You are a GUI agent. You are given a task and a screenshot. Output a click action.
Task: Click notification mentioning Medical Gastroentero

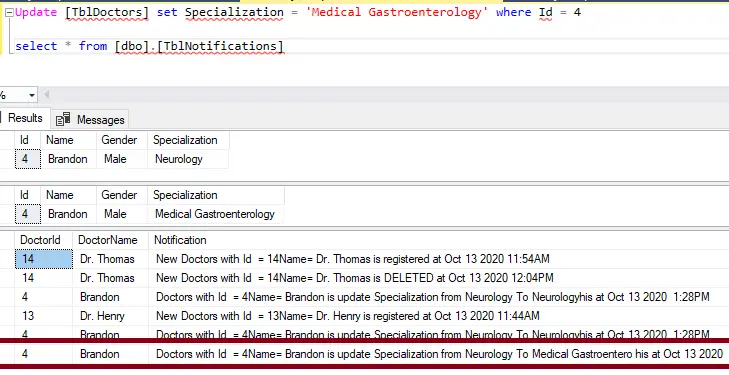439,354
